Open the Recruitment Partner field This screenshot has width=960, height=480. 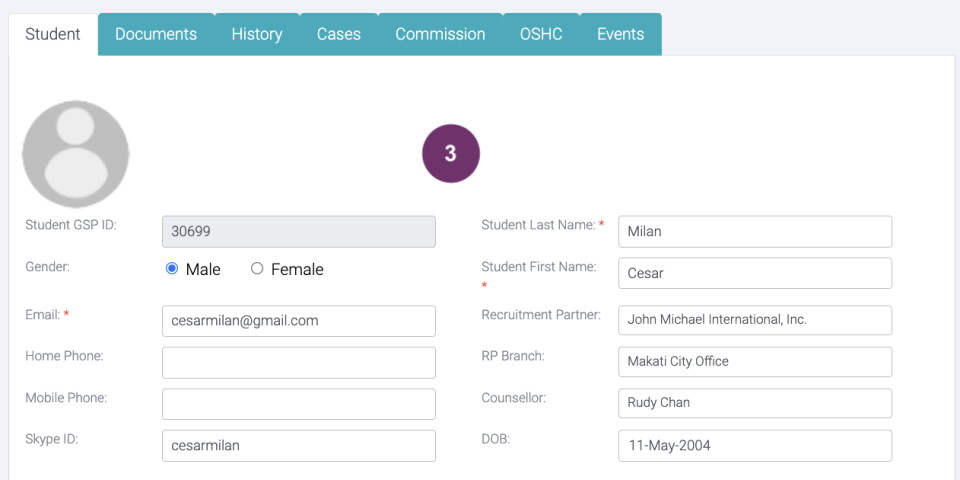[754, 320]
